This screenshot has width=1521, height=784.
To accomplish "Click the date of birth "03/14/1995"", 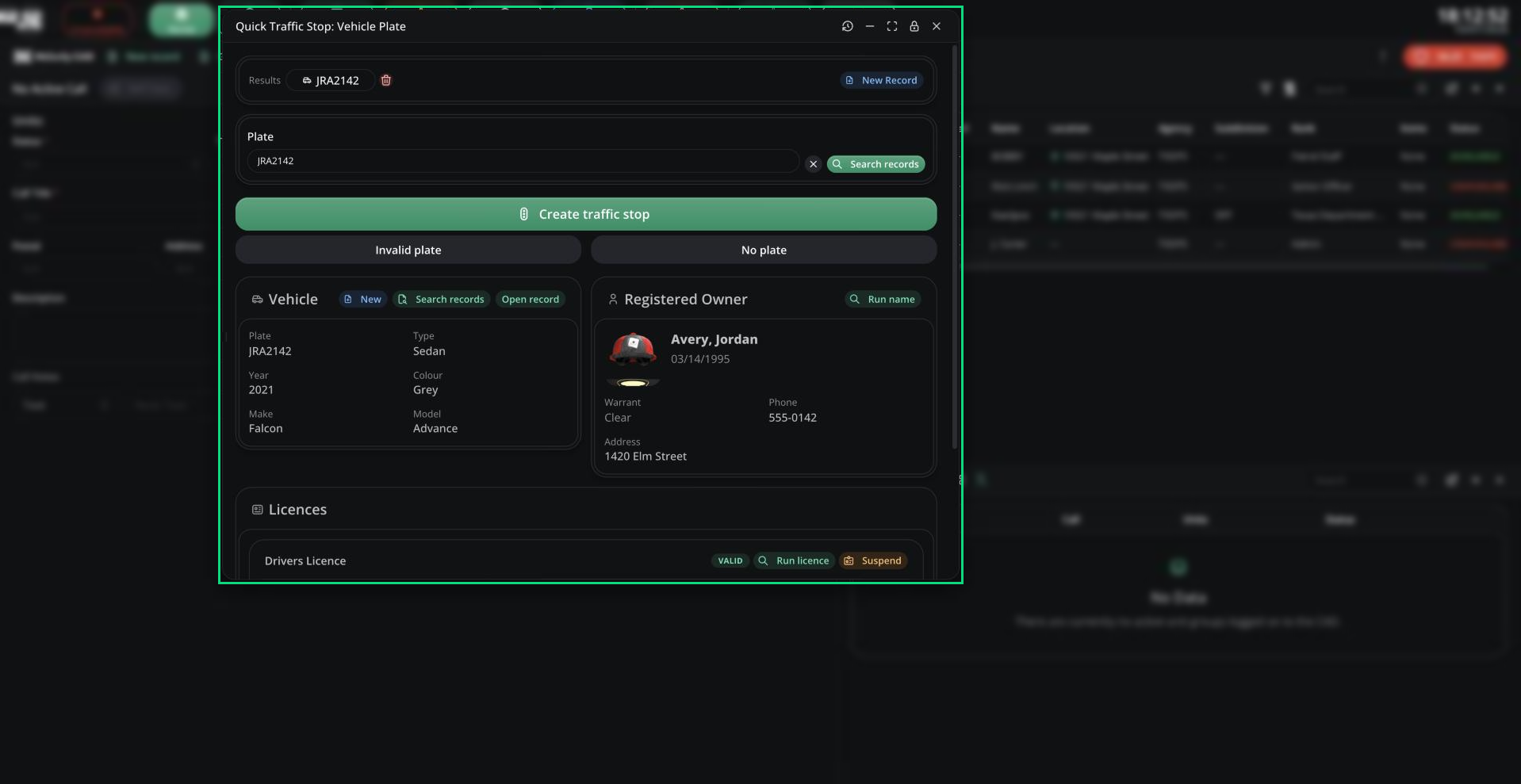I will 700,359.
